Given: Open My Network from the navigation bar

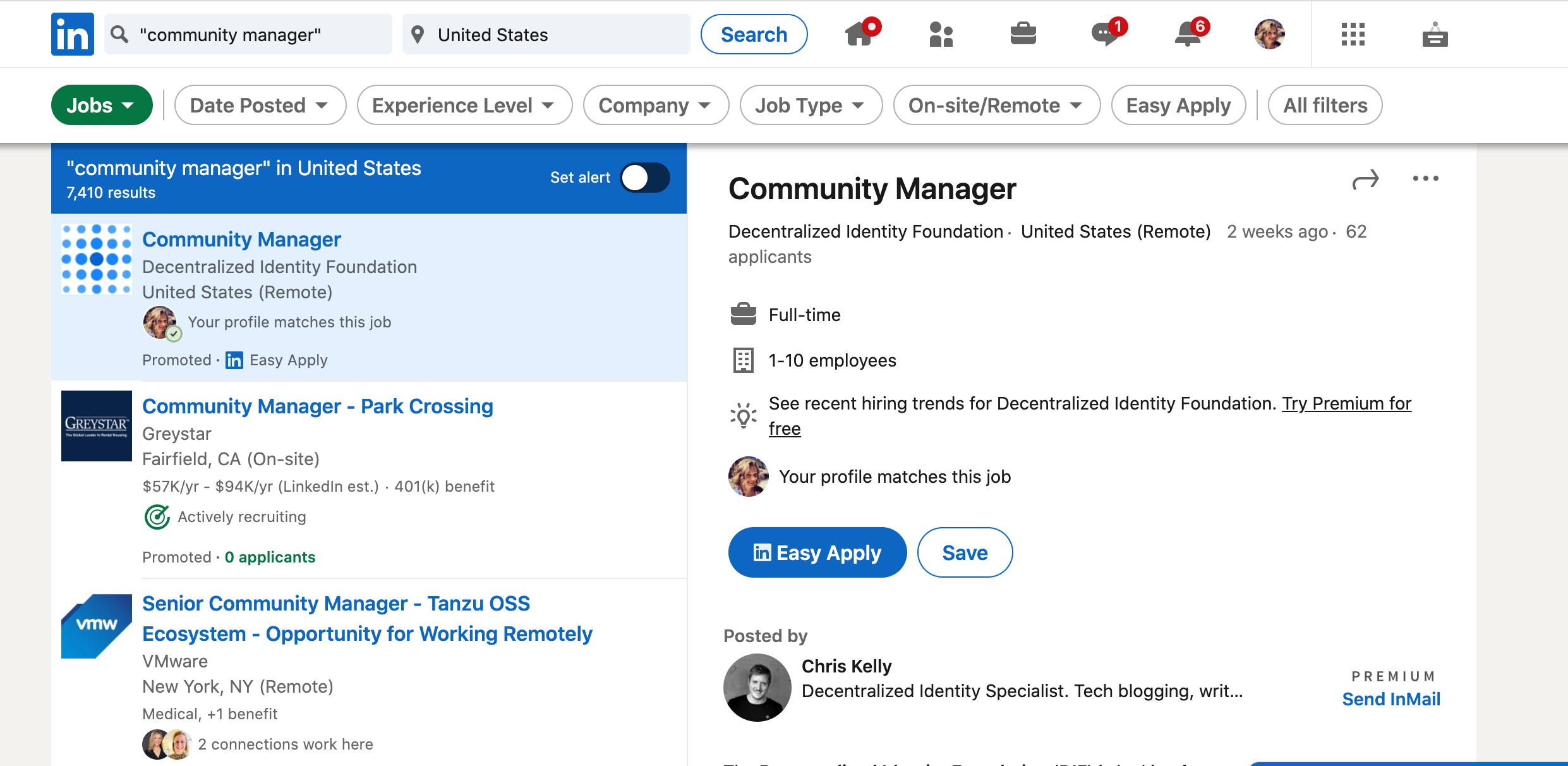Looking at the screenshot, I should 941,35.
